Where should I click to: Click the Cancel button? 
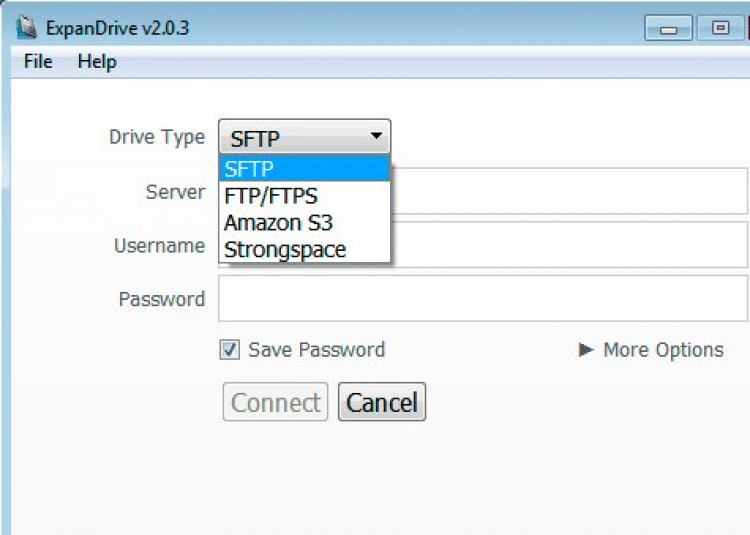point(382,403)
